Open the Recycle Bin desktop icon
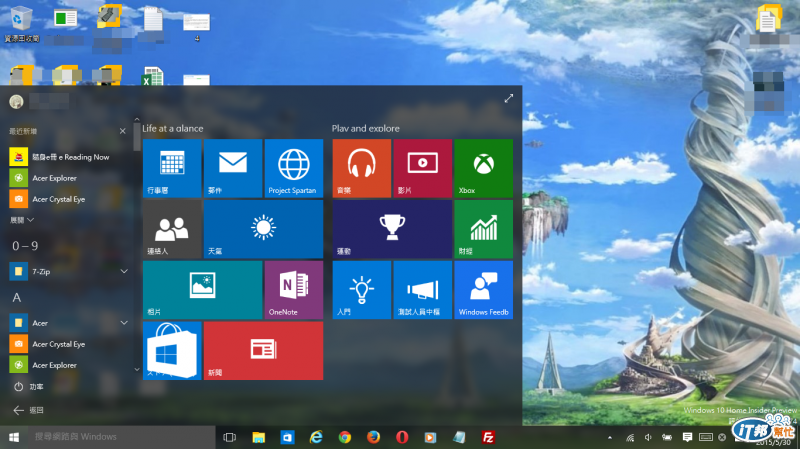This screenshot has height=449, width=800. coord(21,23)
